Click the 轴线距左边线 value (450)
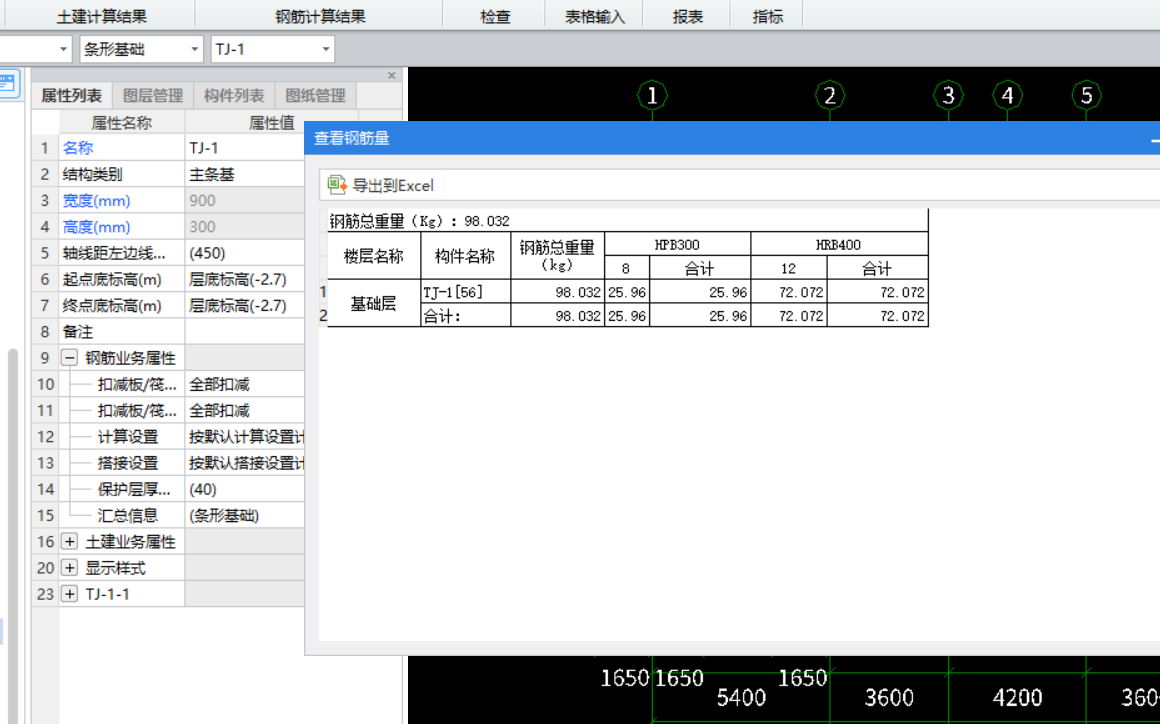The height and width of the screenshot is (724, 1160). (x=245, y=253)
